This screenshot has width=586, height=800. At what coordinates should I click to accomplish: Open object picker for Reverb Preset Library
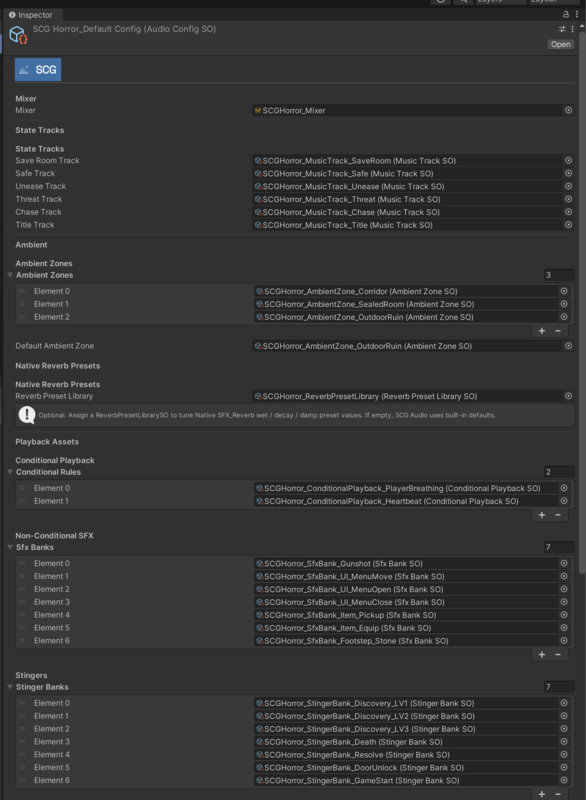(568, 396)
